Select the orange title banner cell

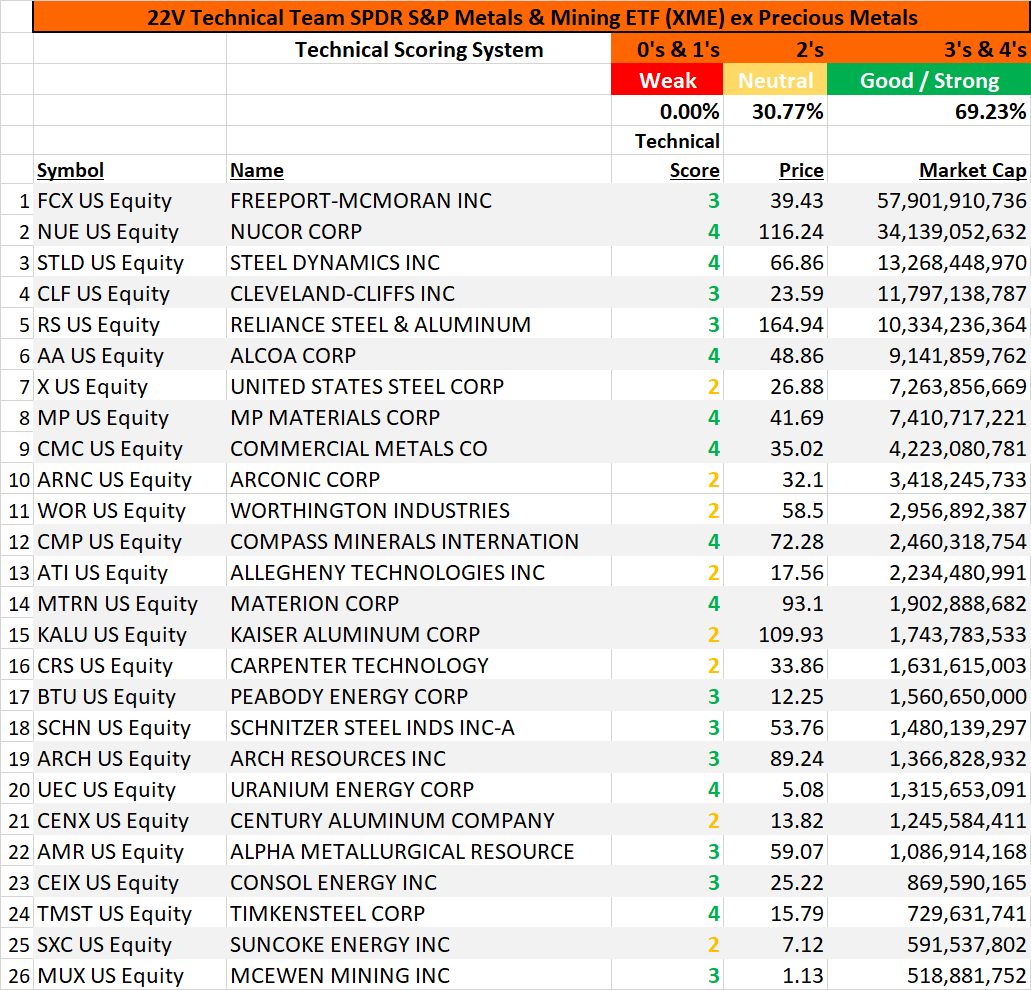pyautogui.click(x=531, y=17)
